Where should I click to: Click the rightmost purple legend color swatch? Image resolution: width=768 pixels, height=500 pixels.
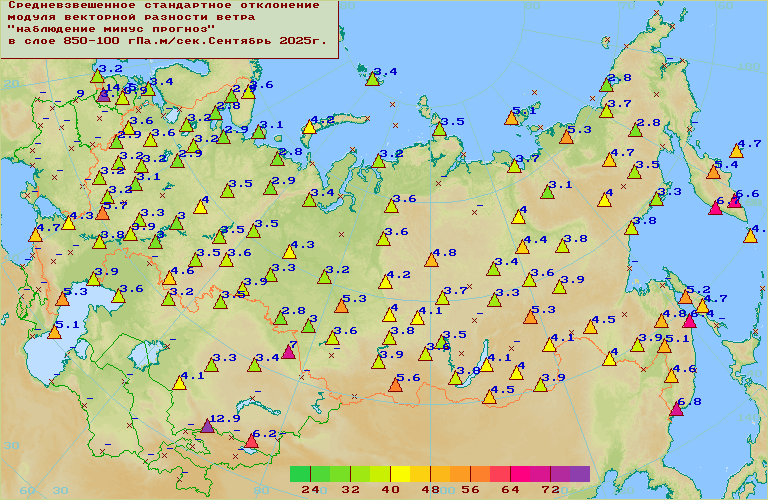point(580,473)
